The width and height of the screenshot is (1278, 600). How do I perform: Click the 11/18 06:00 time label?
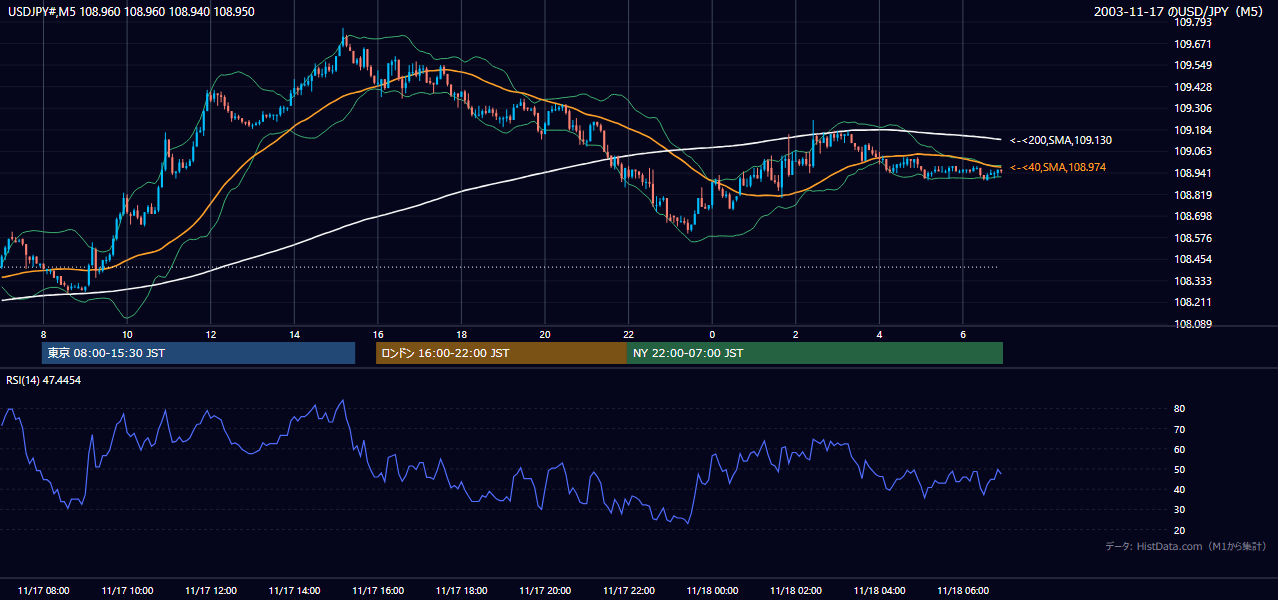pos(962,591)
